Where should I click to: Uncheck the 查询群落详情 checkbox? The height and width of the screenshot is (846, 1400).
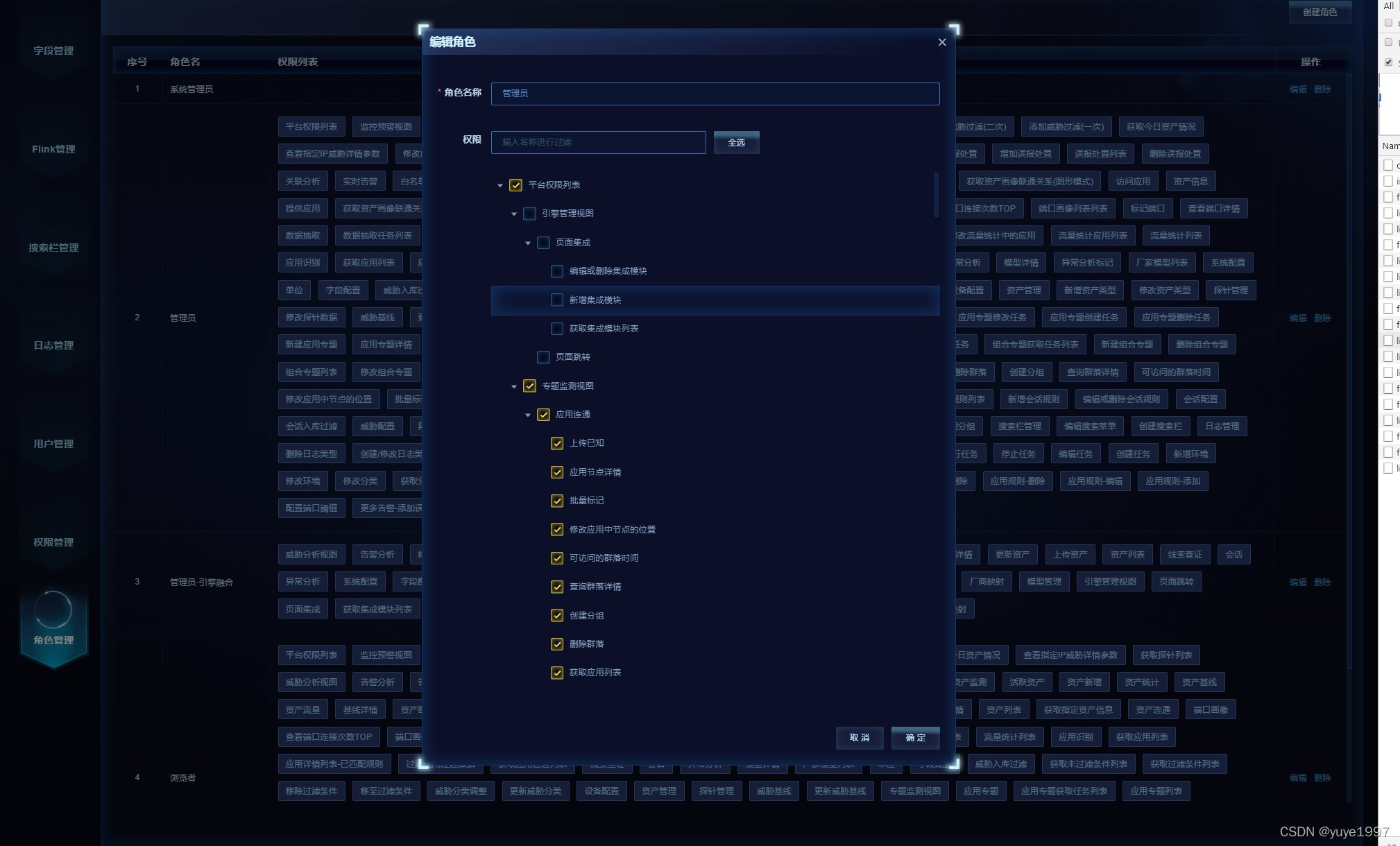point(557,587)
